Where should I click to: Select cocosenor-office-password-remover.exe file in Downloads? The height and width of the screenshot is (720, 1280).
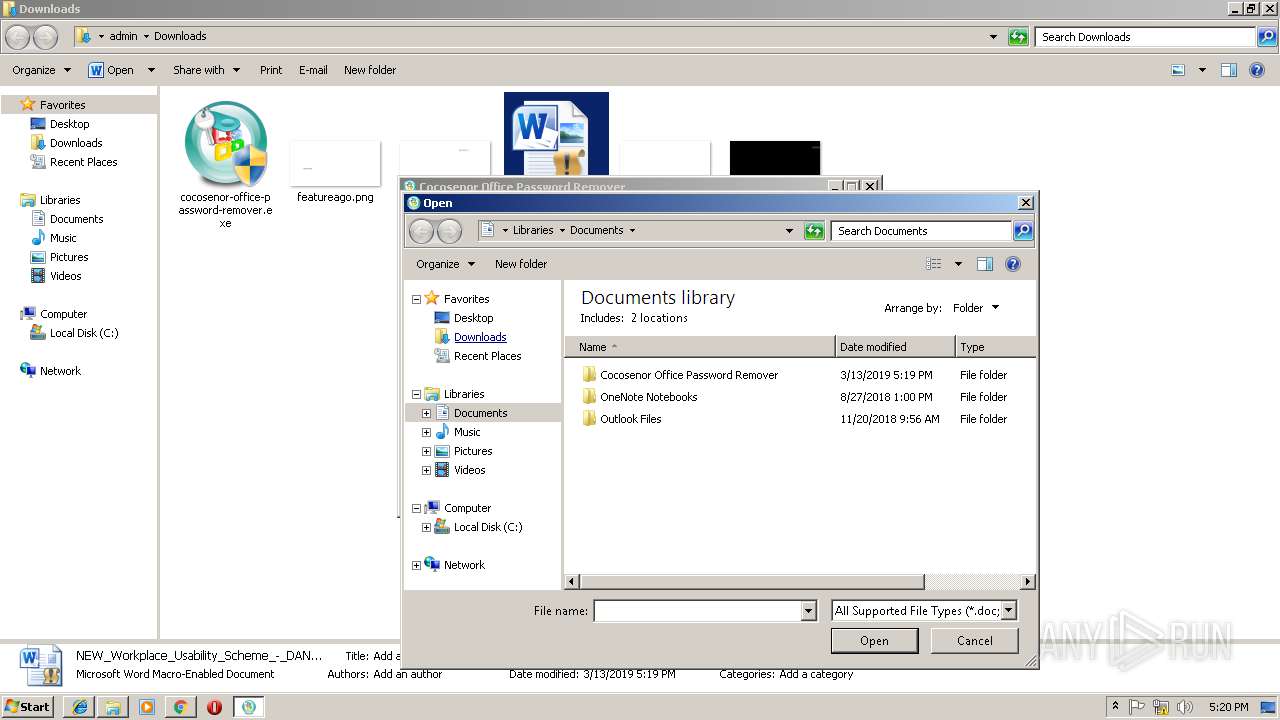click(x=226, y=163)
